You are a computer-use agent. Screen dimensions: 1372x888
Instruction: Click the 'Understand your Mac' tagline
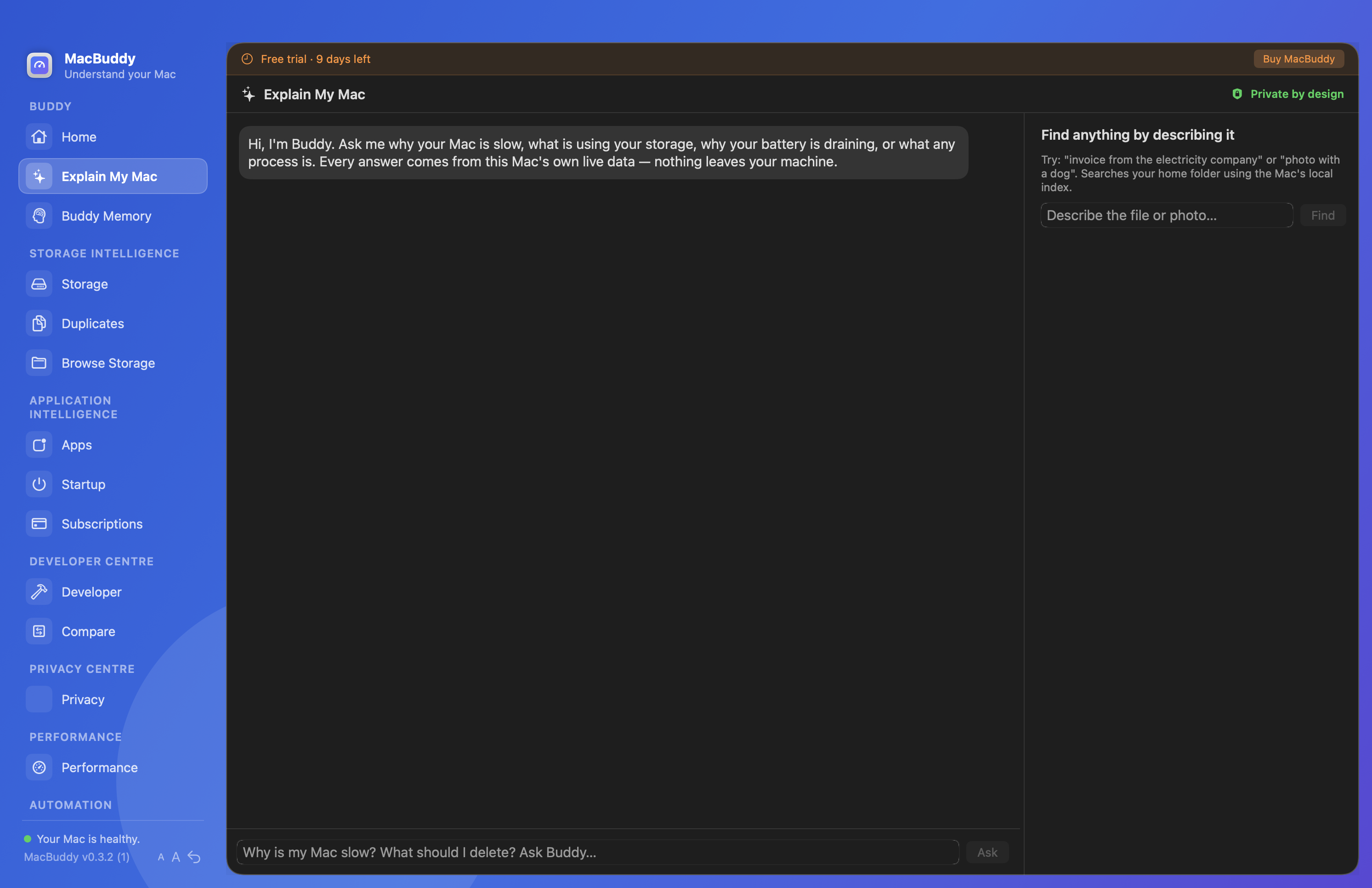point(120,74)
